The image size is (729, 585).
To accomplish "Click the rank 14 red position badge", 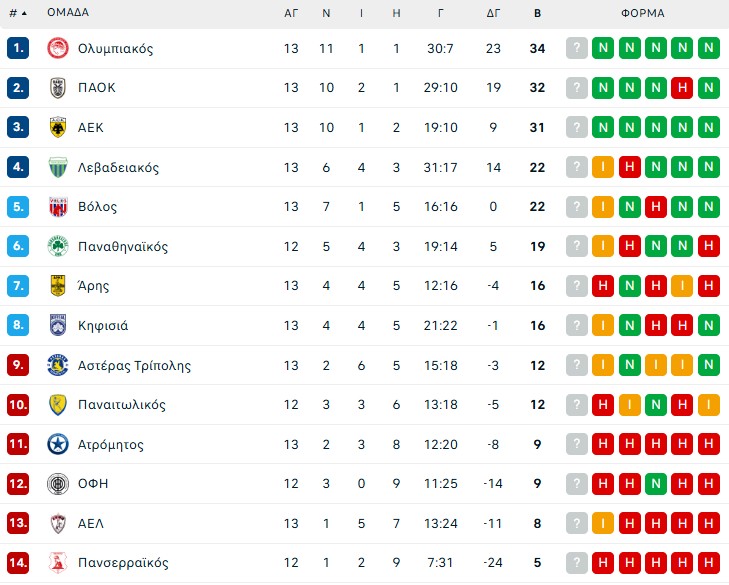I will [18, 563].
